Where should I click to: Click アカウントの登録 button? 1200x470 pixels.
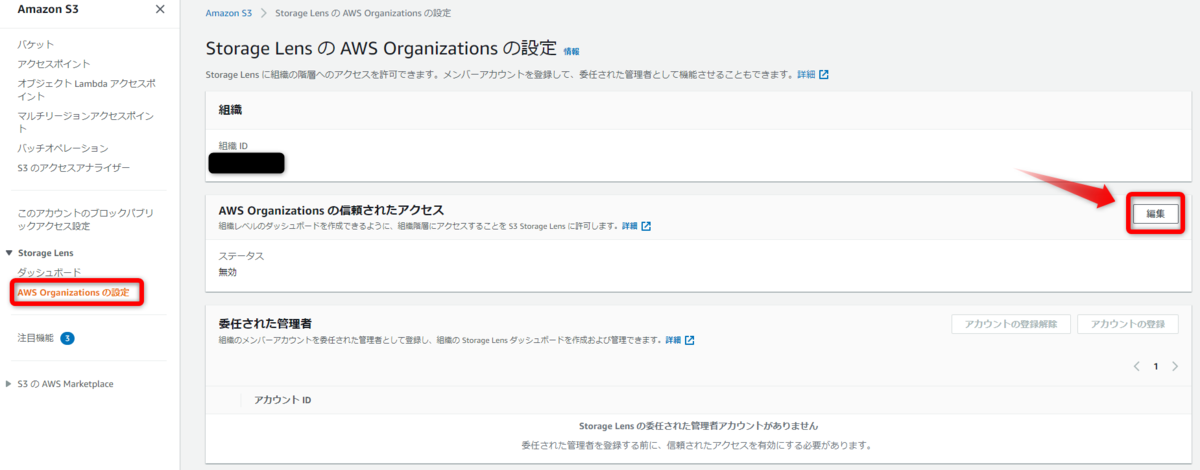1127,324
